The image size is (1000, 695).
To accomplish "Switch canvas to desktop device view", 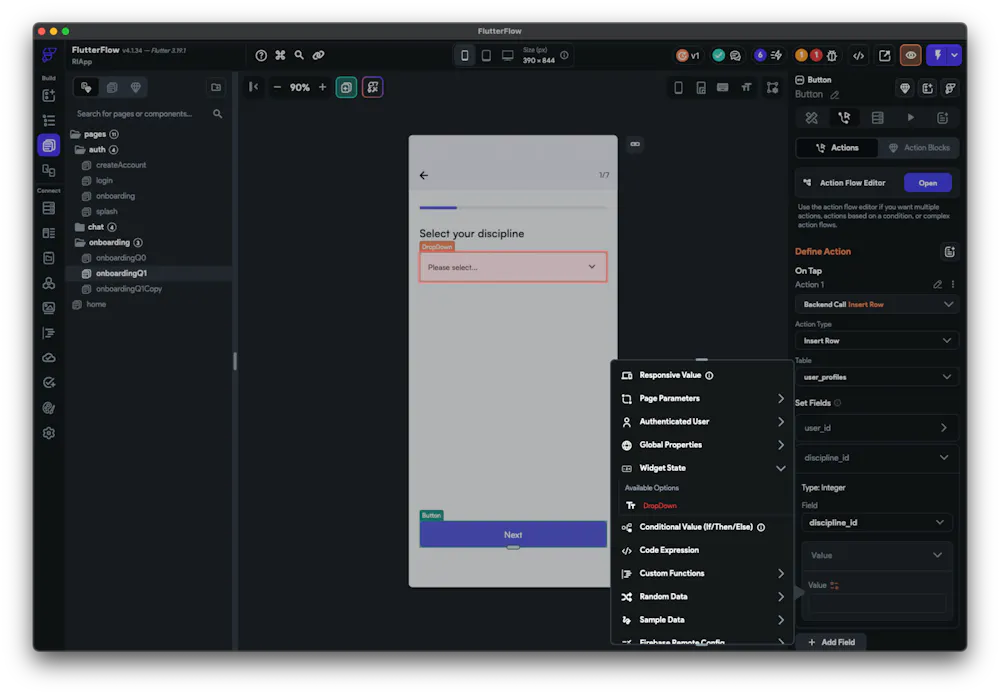I will tap(508, 55).
